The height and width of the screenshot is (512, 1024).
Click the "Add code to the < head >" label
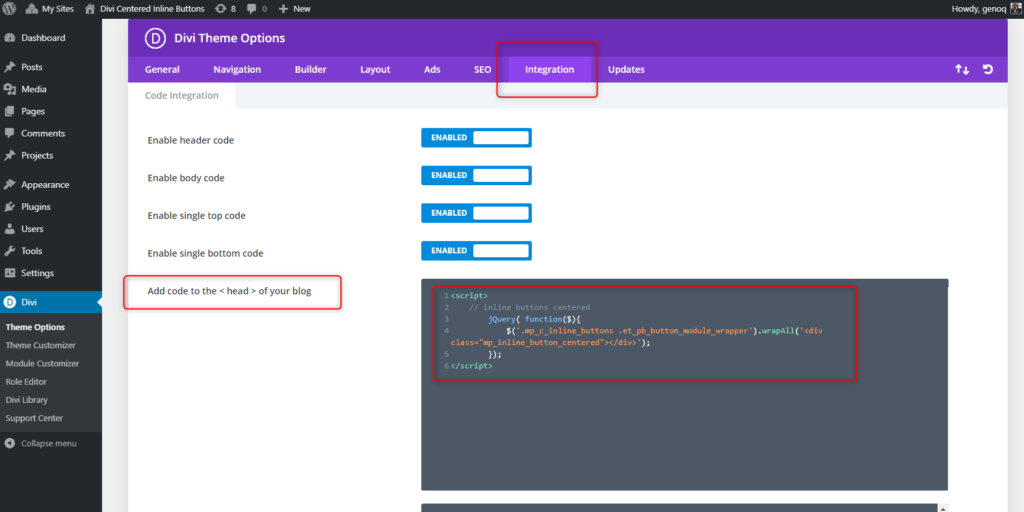[x=229, y=291]
